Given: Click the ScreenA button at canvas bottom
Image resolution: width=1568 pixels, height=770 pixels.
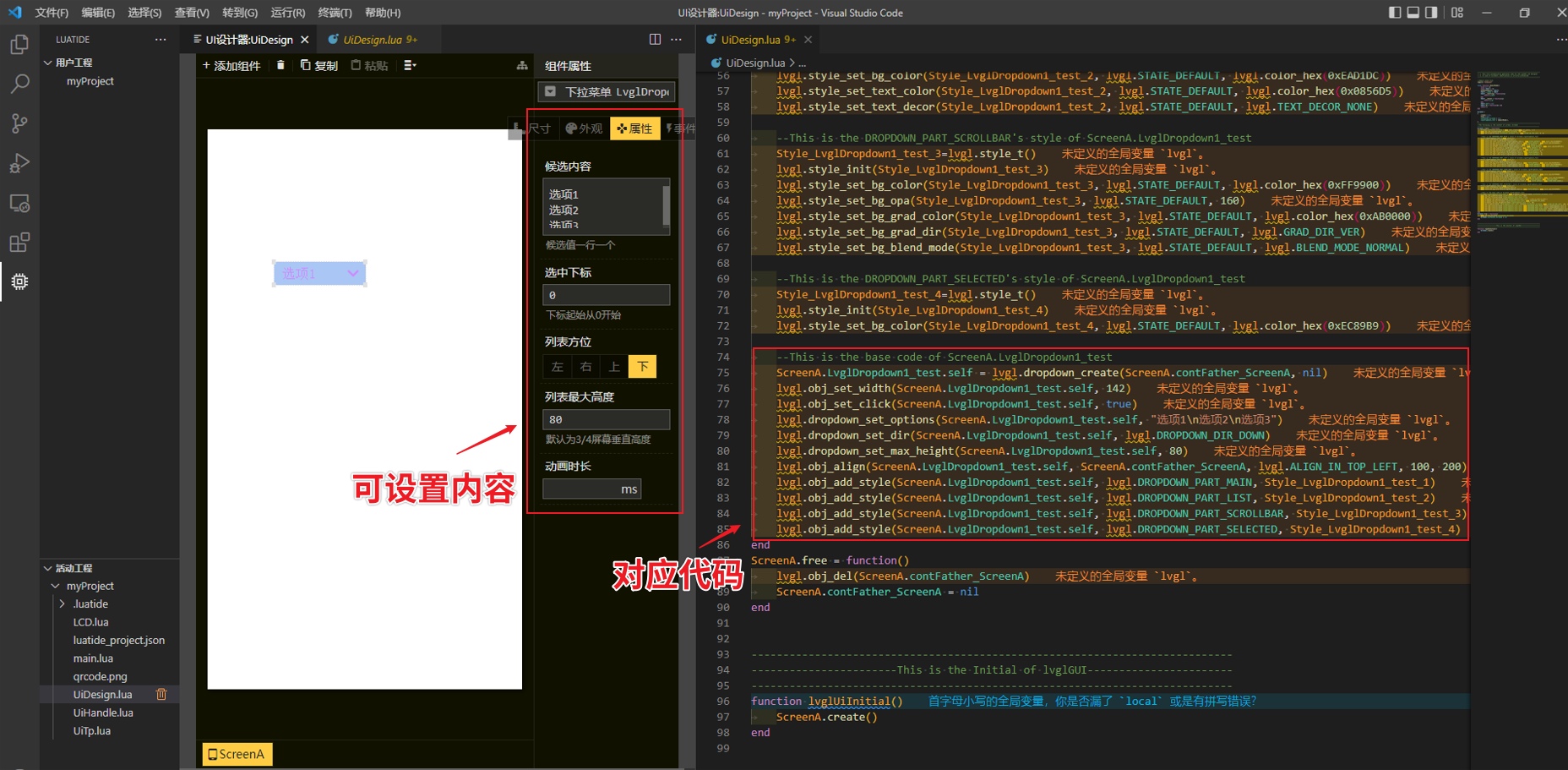Looking at the screenshot, I should (x=237, y=753).
